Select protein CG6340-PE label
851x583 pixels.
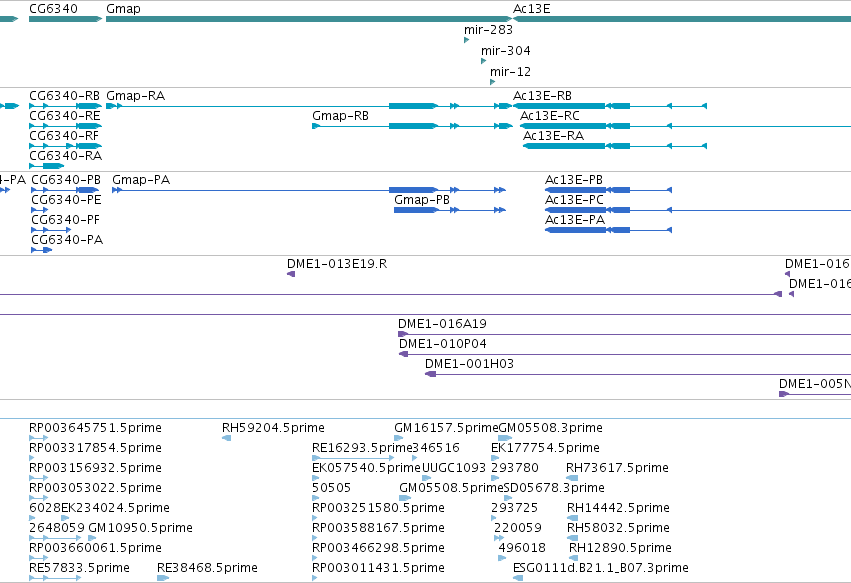click(66, 200)
